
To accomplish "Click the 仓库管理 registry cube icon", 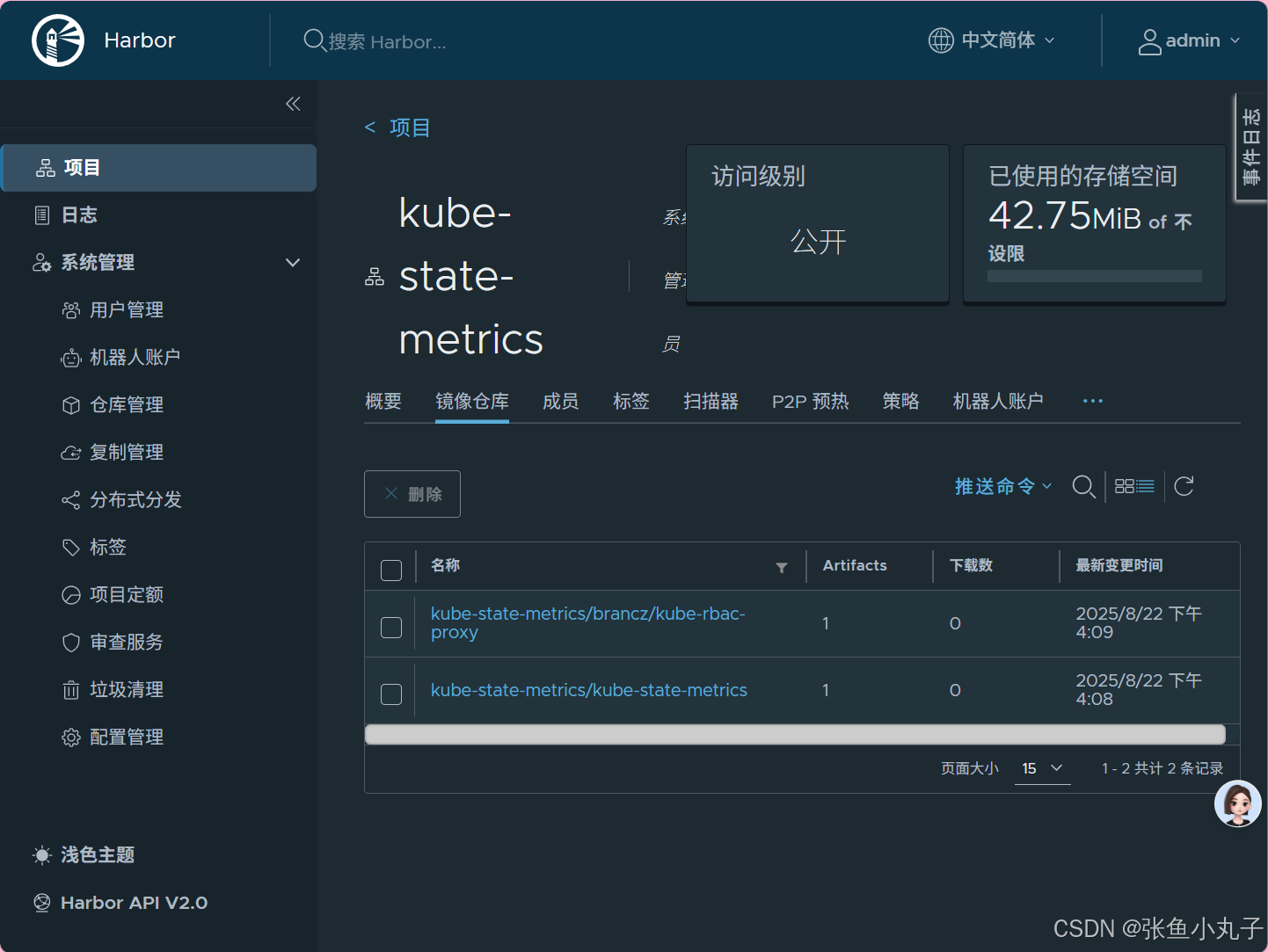I will pos(71,405).
